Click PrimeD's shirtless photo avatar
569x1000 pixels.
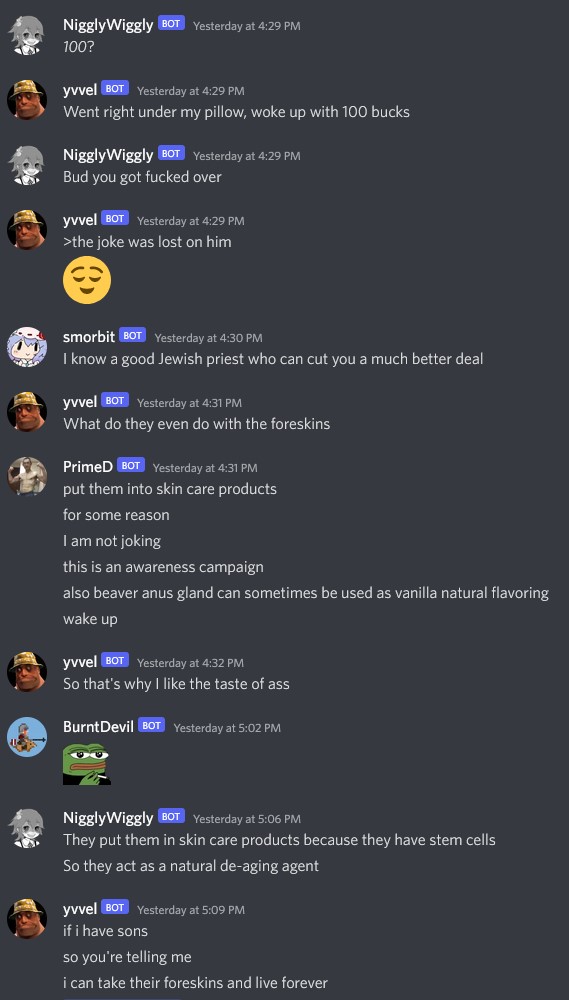point(27,476)
